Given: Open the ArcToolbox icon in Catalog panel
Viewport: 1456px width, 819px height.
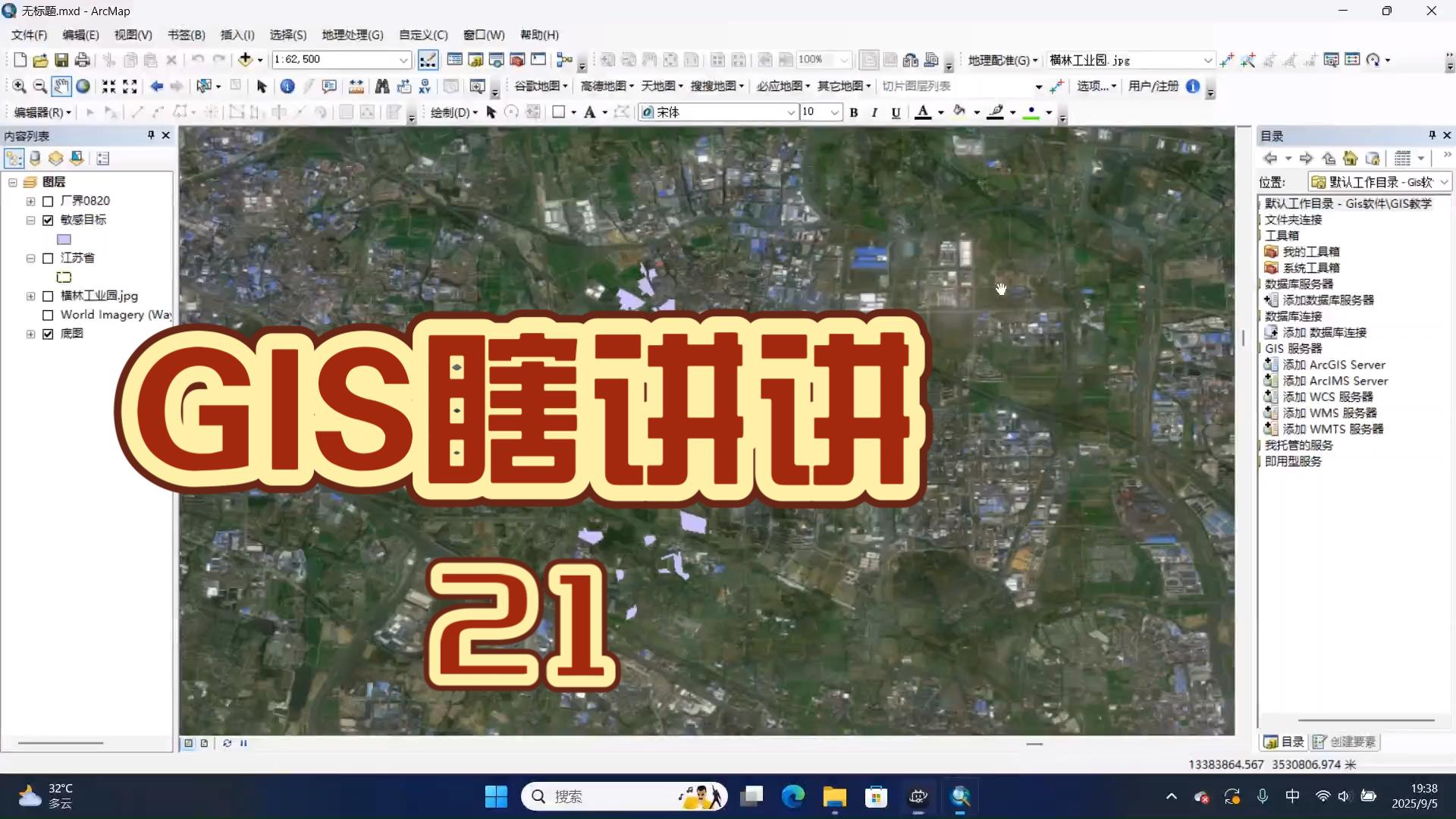Looking at the screenshot, I should click(x=1283, y=235).
